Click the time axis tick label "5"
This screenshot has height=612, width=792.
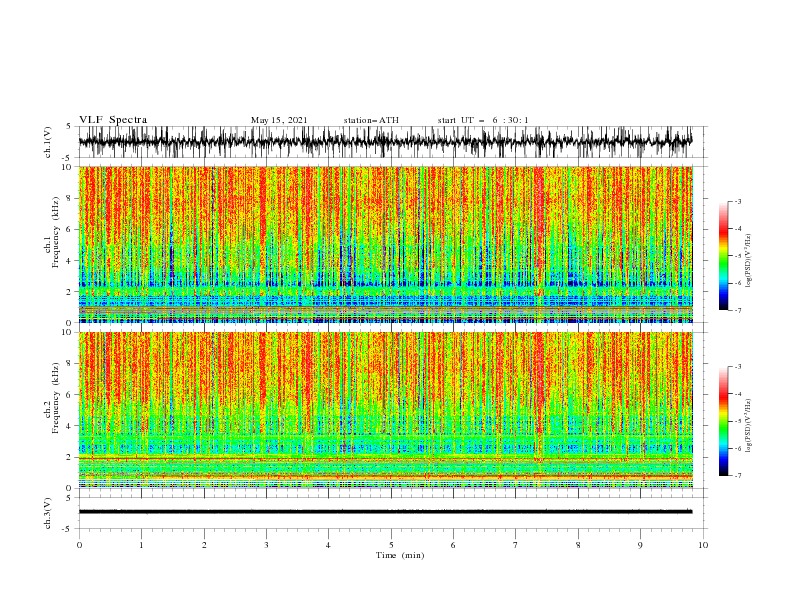391,545
